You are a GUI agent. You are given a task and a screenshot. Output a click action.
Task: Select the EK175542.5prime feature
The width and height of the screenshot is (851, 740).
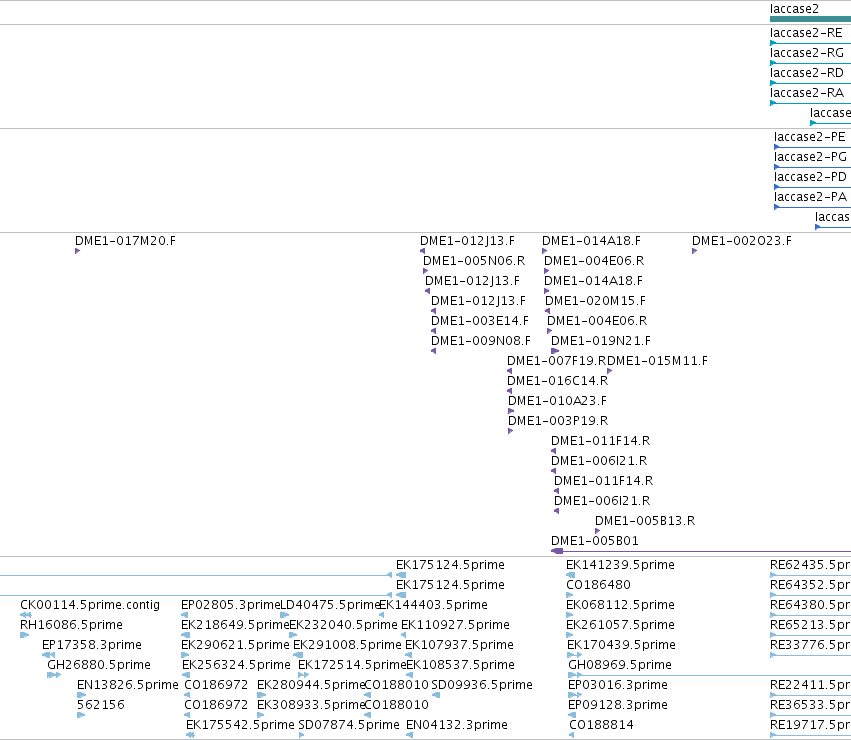(240, 725)
